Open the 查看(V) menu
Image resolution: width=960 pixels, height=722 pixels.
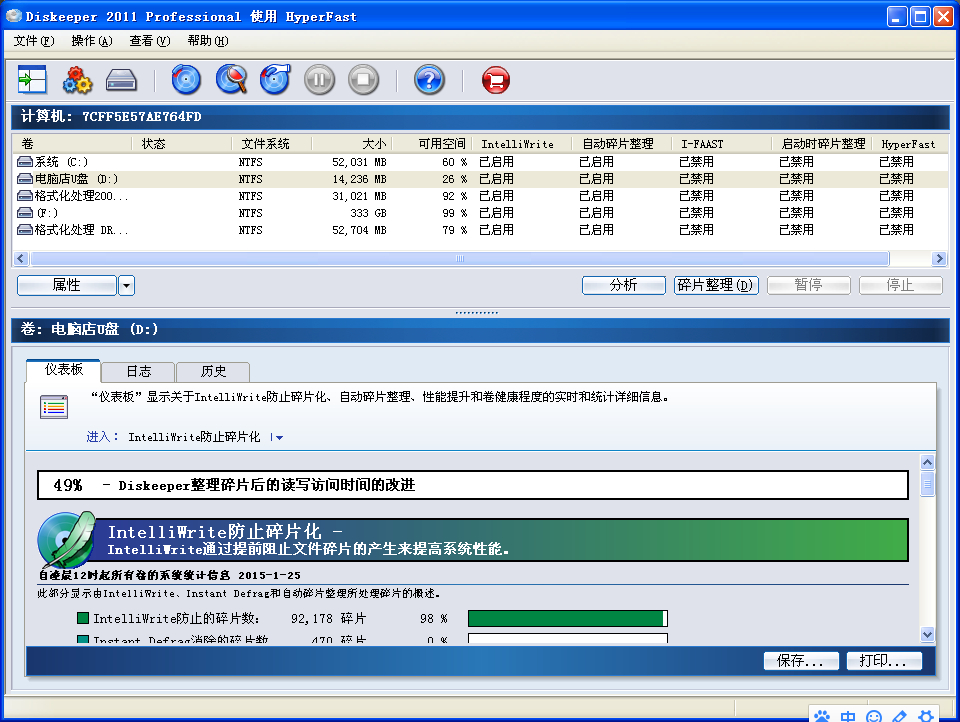click(150, 41)
